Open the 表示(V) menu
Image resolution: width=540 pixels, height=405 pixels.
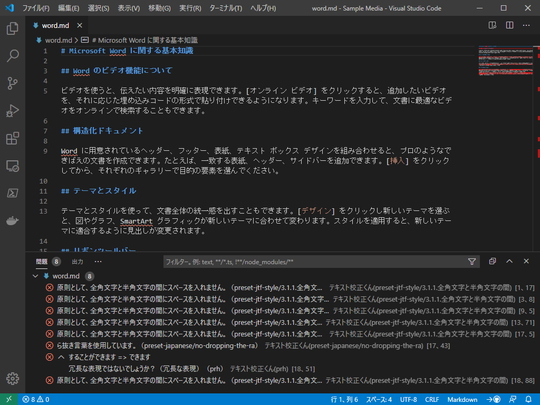(x=129, y=8)
